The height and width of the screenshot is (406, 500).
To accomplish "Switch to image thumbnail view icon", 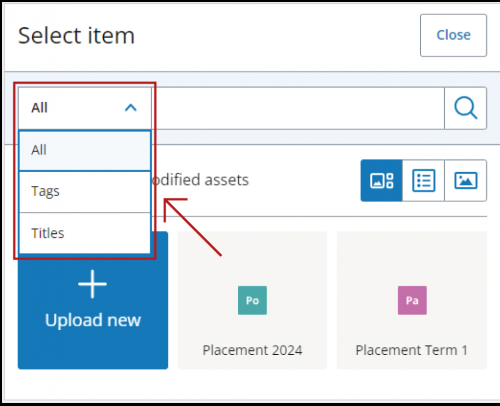I will tap(466, 180).
